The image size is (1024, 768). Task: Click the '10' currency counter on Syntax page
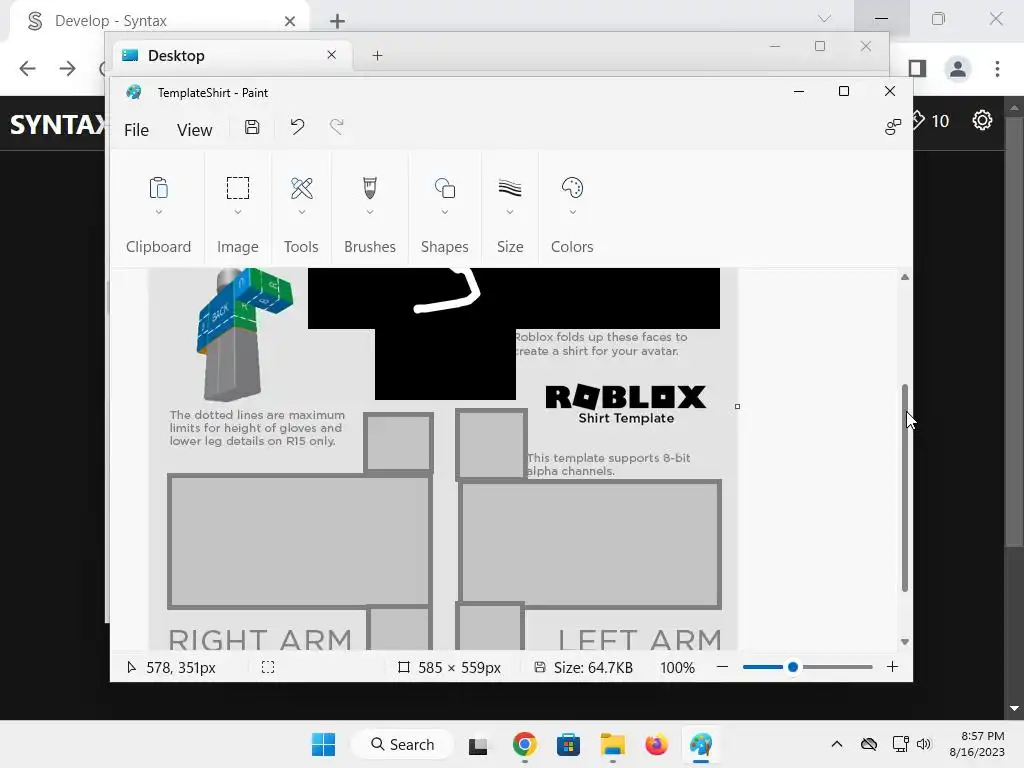click(x=940, y=121)
